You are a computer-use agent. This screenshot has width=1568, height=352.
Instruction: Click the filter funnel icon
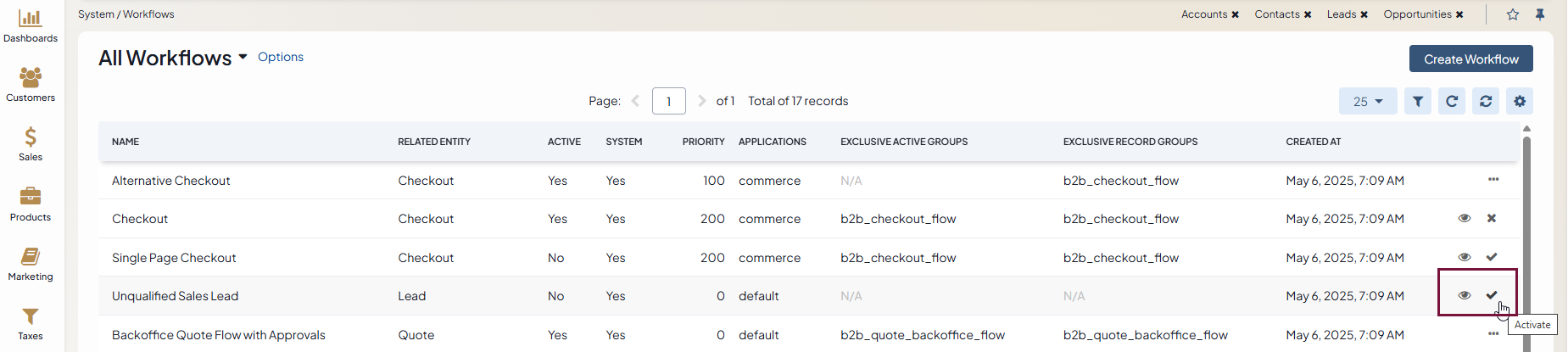(x=1418, y=101)
